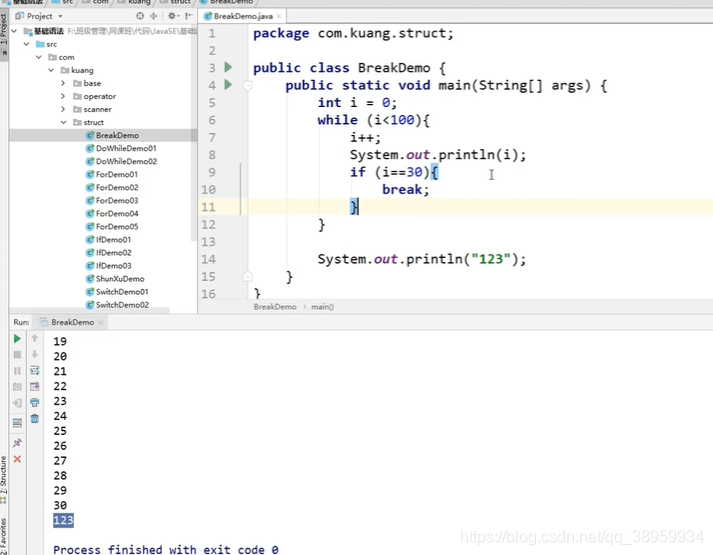Close the BreakDemo Run tab
Image resolution: width=713 pixels, height=555 pixels.
(100, 322)
